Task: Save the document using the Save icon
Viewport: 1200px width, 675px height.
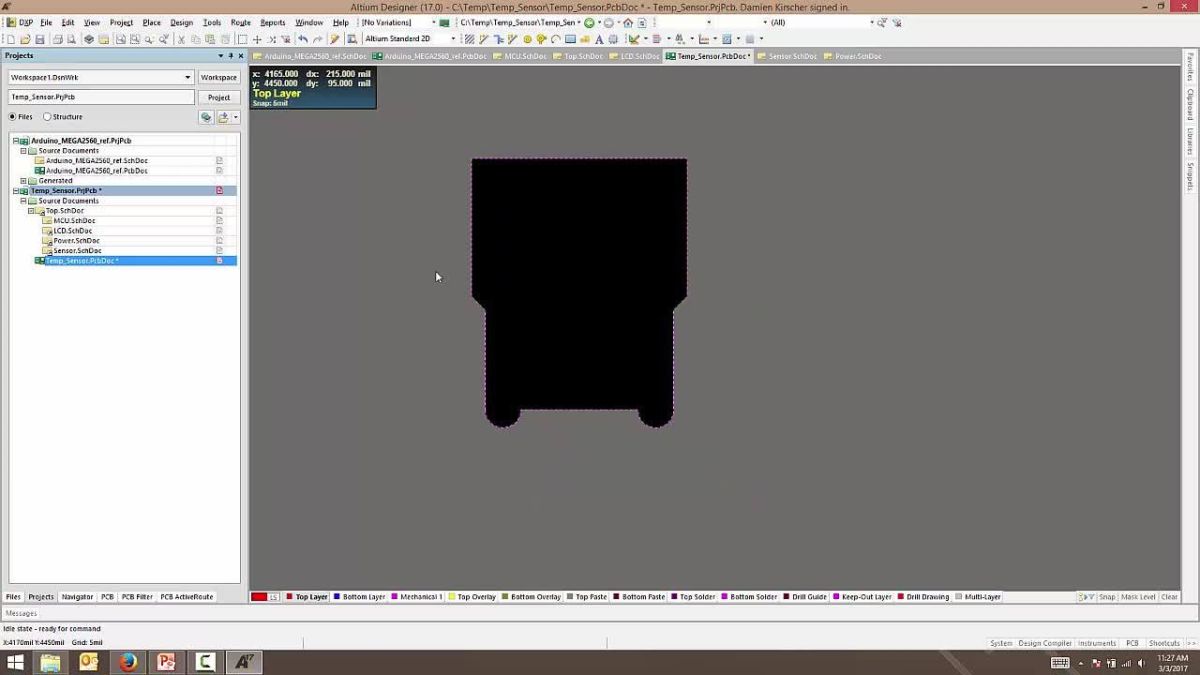Action: pyautogui.click(x=41, y=38)
